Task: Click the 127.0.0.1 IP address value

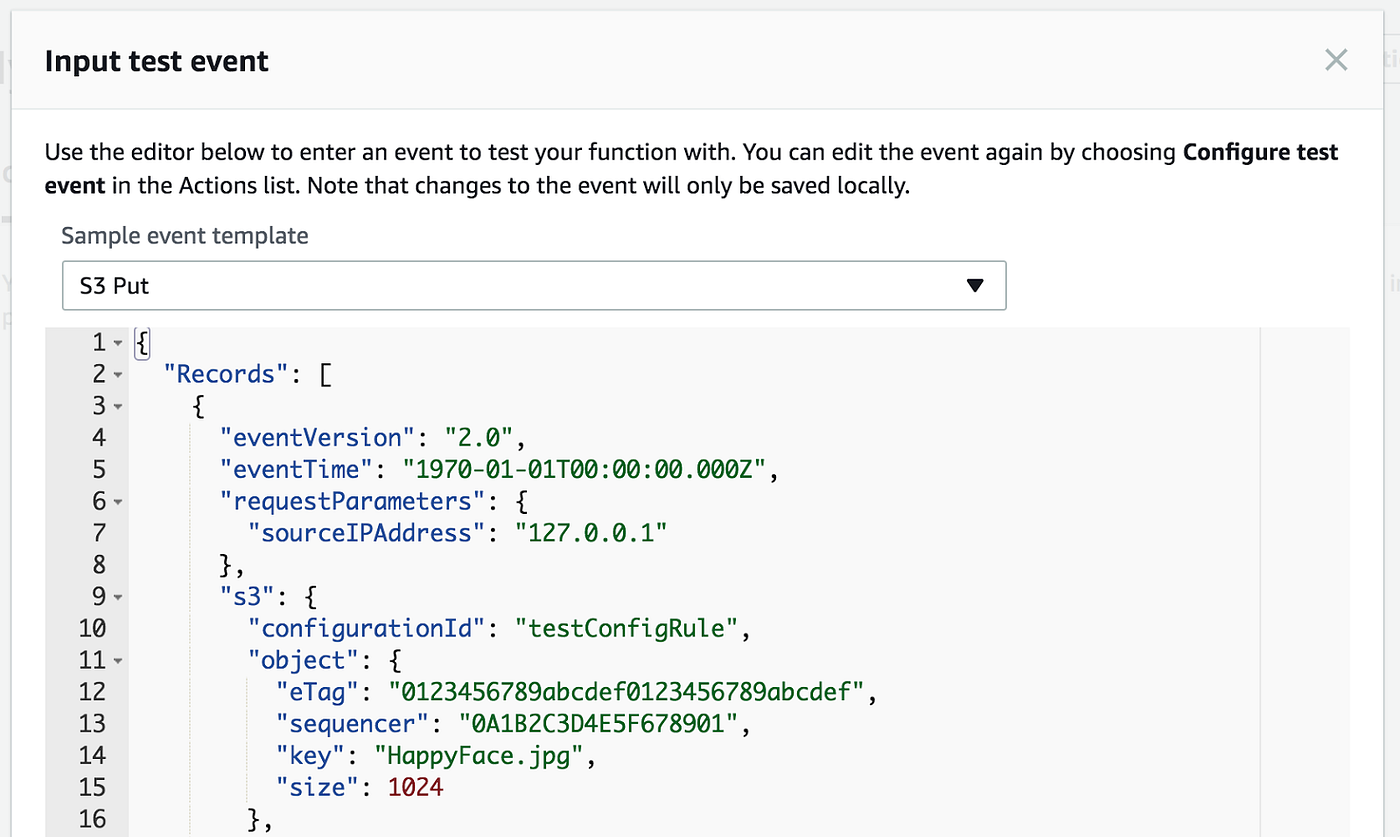Action: (x=590, y=533)
